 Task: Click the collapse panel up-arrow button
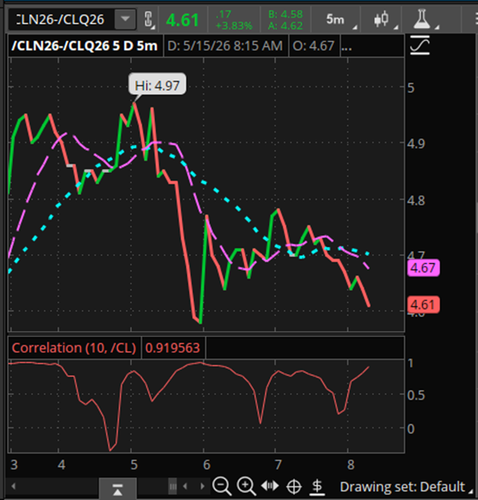click(117, 489)
